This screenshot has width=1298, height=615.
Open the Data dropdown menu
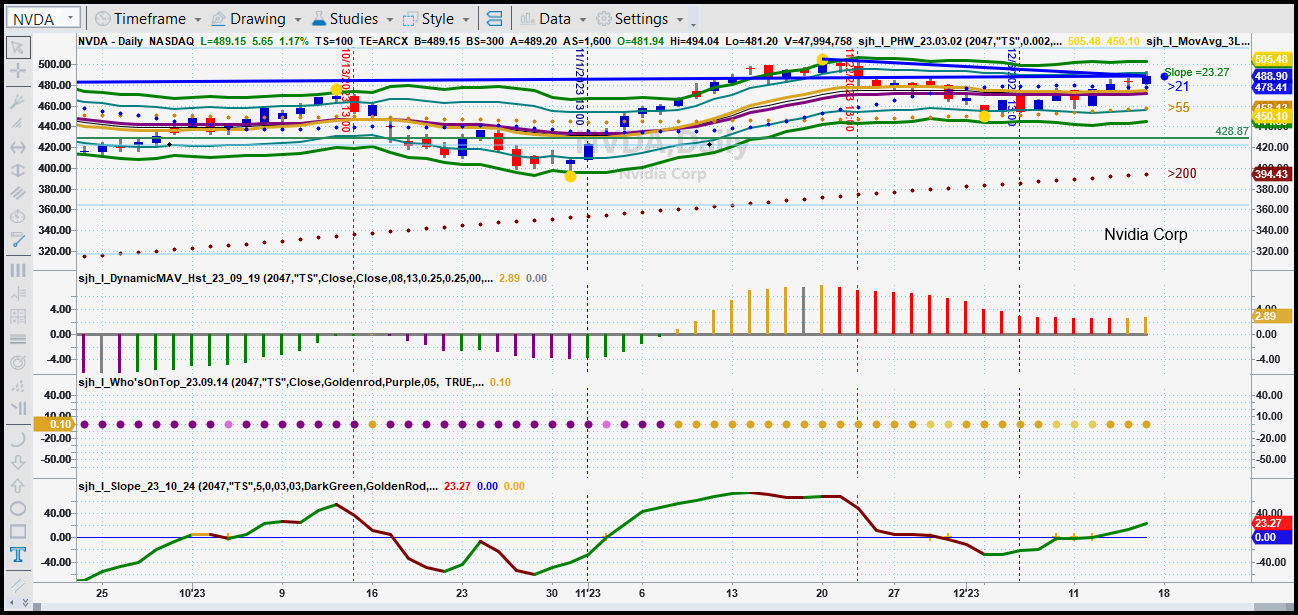(x=553, y=18)
